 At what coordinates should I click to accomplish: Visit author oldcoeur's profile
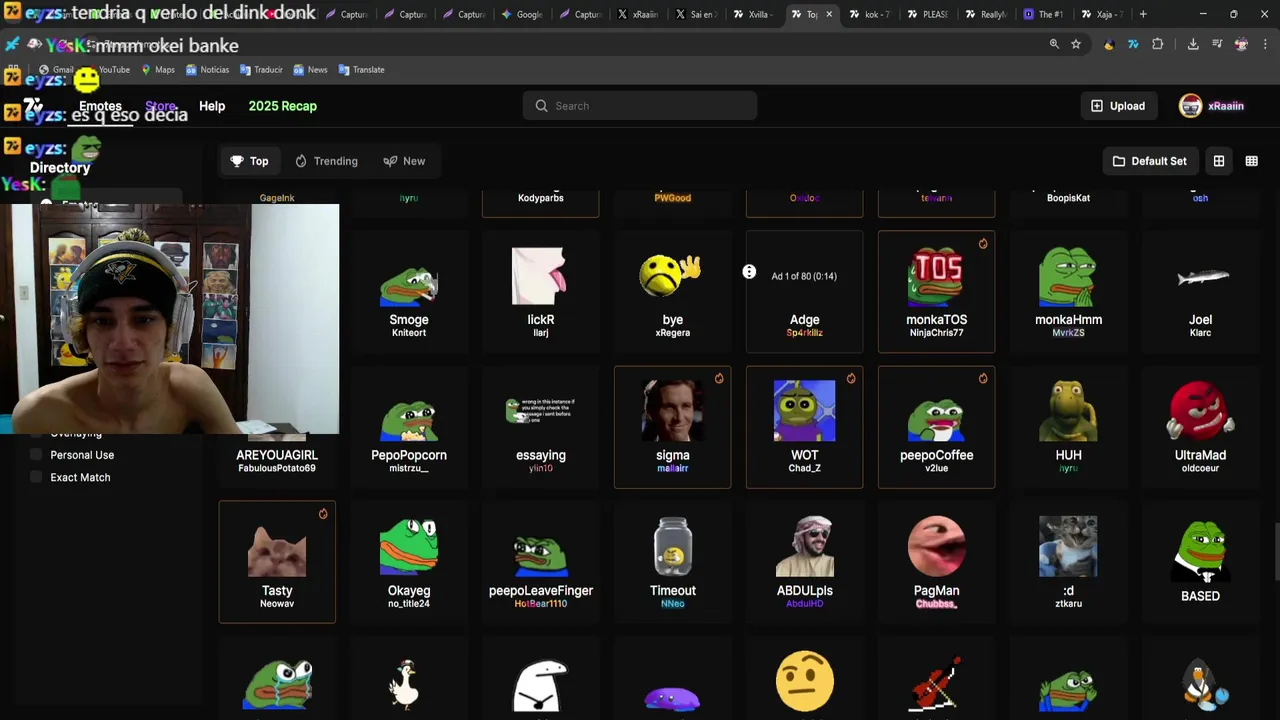click(1200, 468)
